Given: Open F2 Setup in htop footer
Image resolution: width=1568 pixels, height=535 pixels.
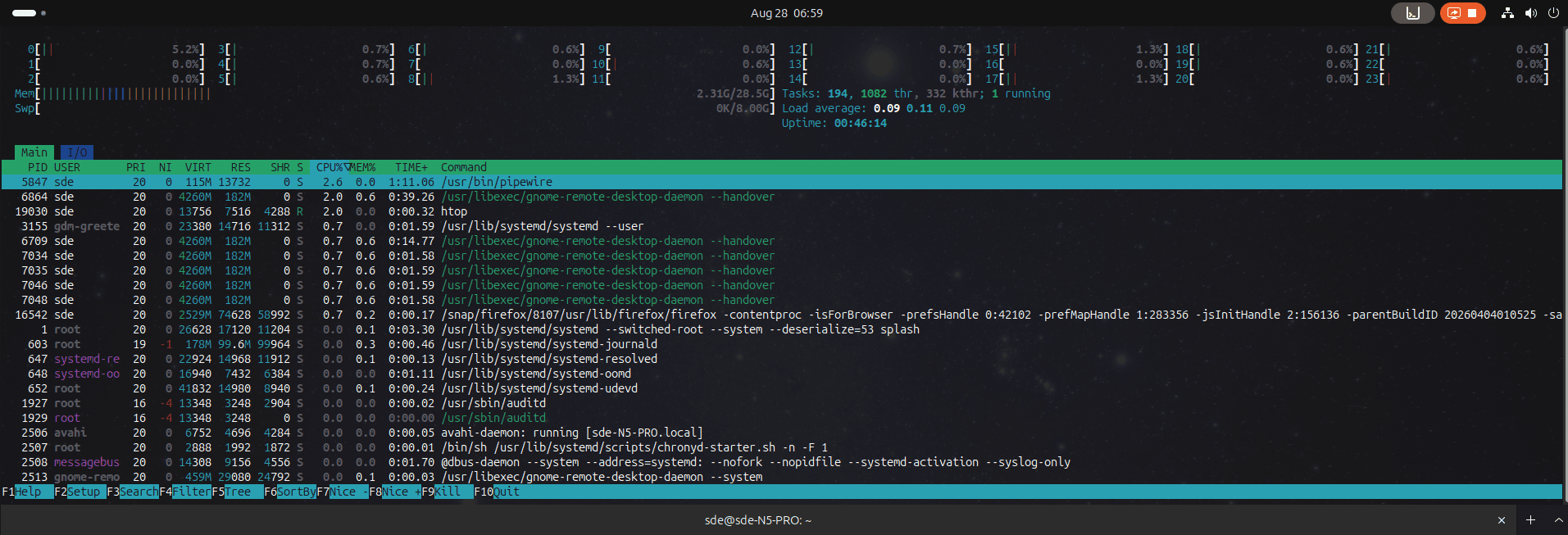Looking at the screenshot, I should pos(77,492).
